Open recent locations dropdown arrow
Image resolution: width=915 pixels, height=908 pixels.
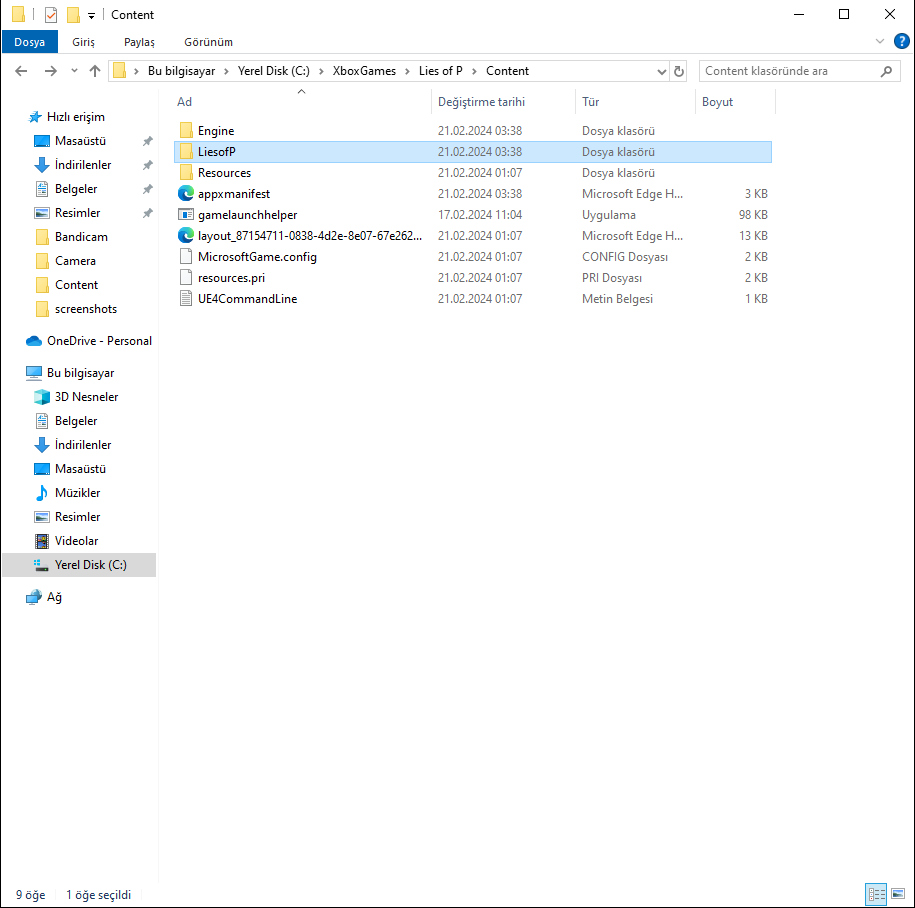[x=74, y=71]
